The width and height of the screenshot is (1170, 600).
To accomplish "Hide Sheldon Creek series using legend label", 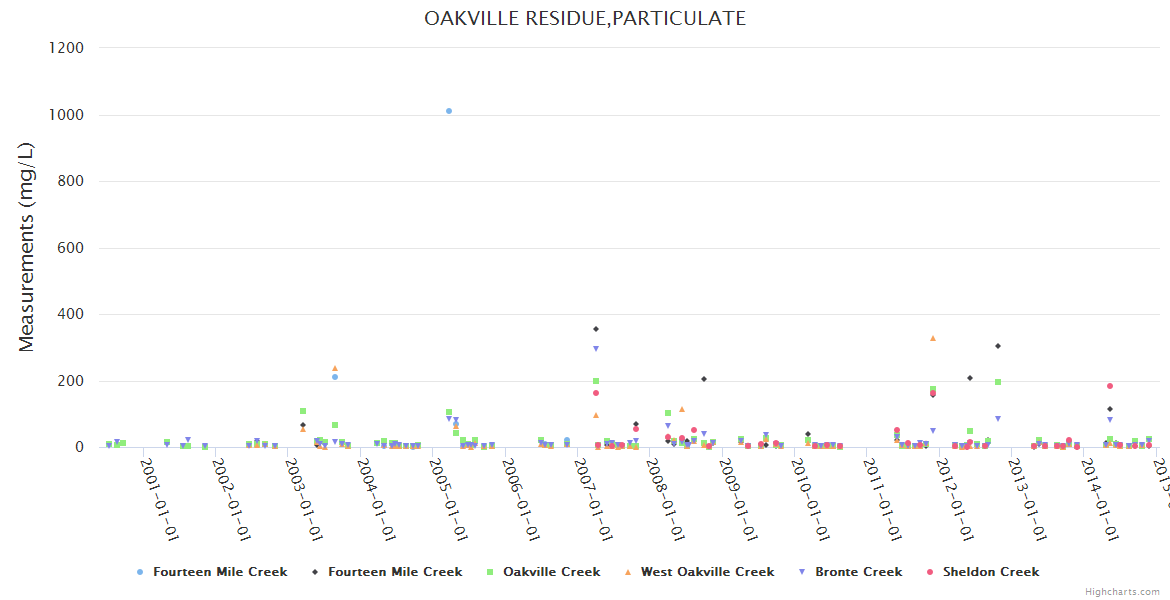I will 990,572.
